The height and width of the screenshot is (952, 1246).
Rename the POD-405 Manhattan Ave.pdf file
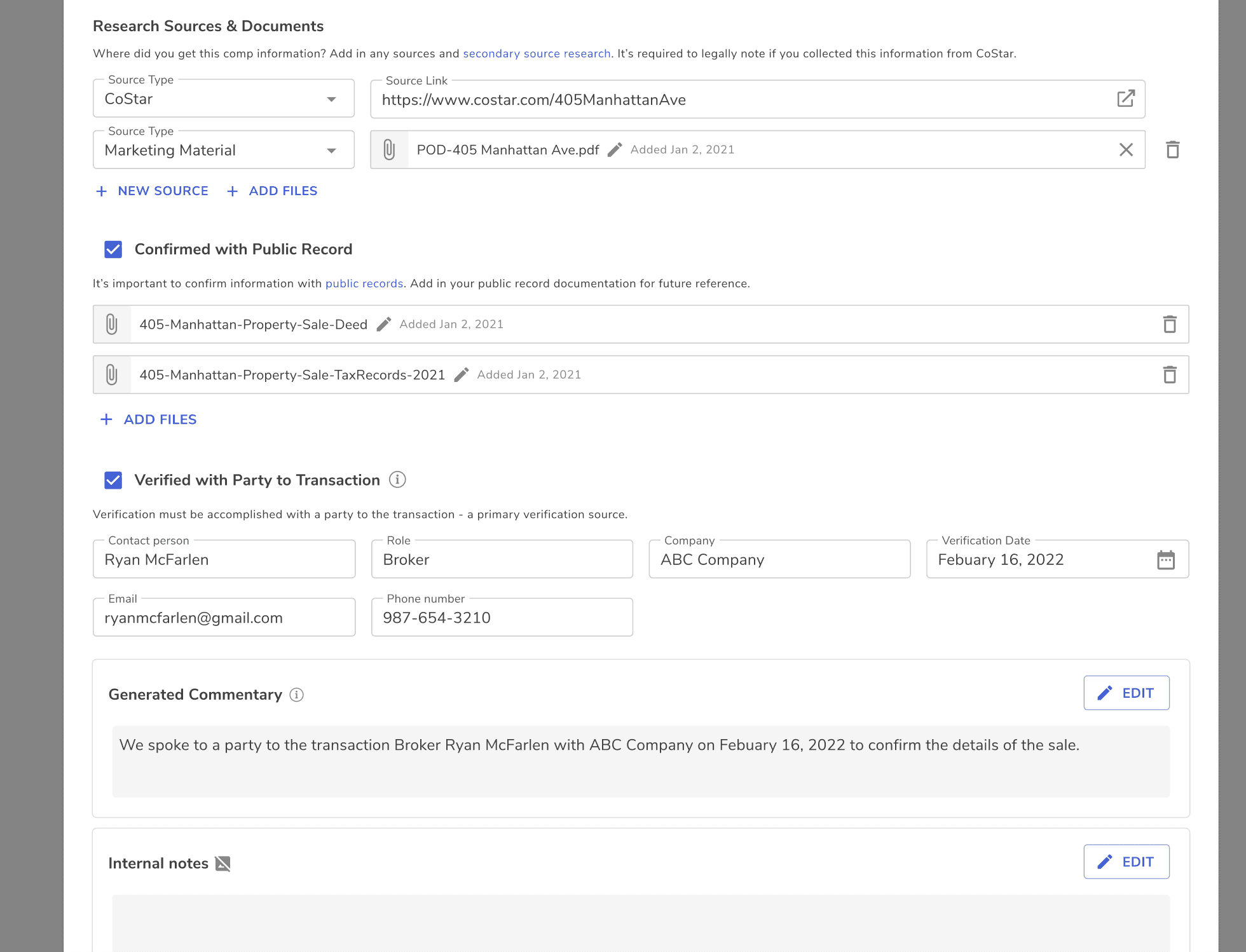point(614,149)
